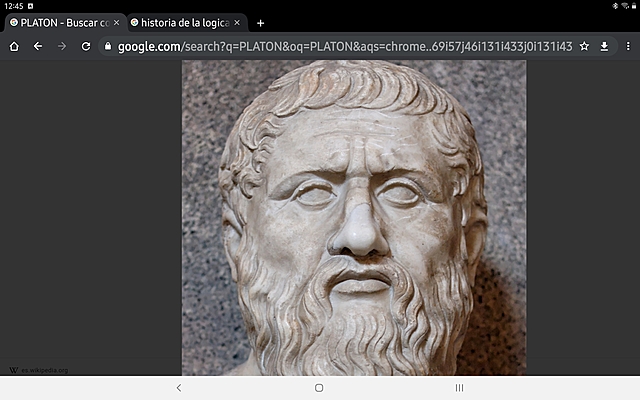Tap the Bluetooth status icon

click(x=615, y=6)
